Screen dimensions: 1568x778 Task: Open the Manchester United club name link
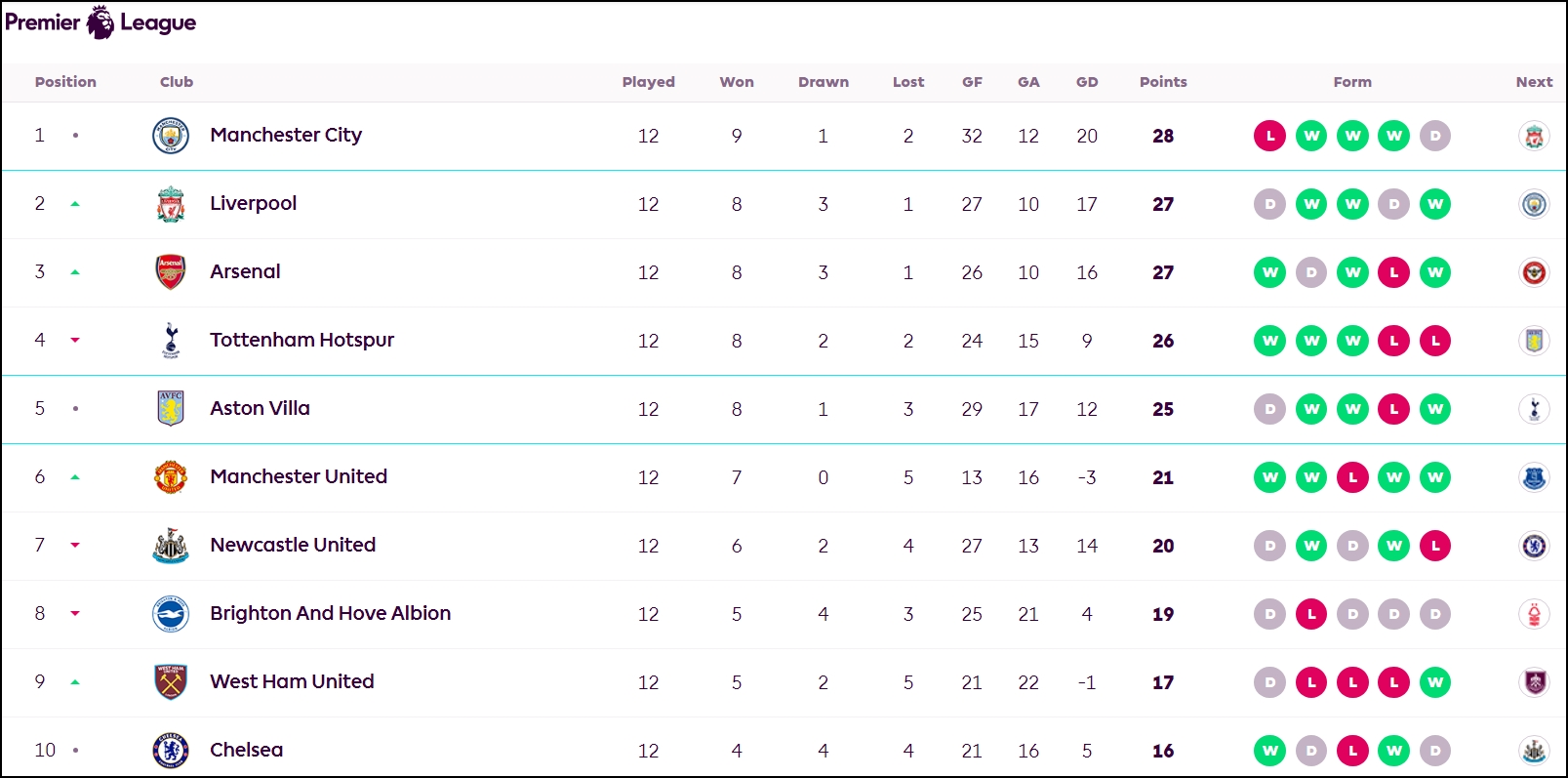(299, 477)
